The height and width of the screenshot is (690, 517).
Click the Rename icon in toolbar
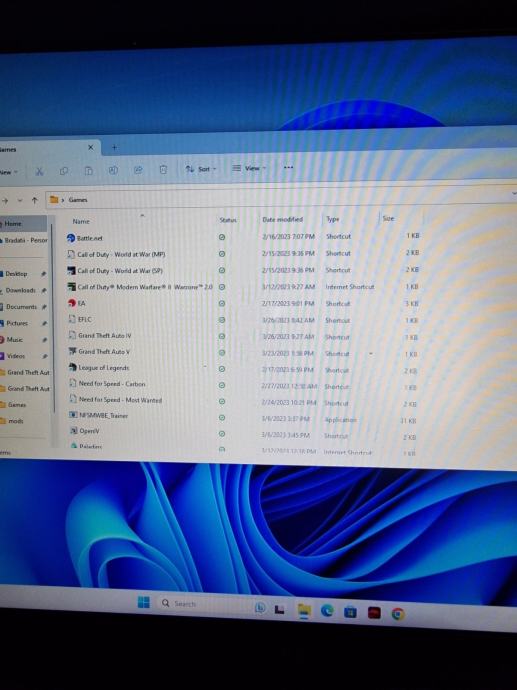tap(113, 170)
